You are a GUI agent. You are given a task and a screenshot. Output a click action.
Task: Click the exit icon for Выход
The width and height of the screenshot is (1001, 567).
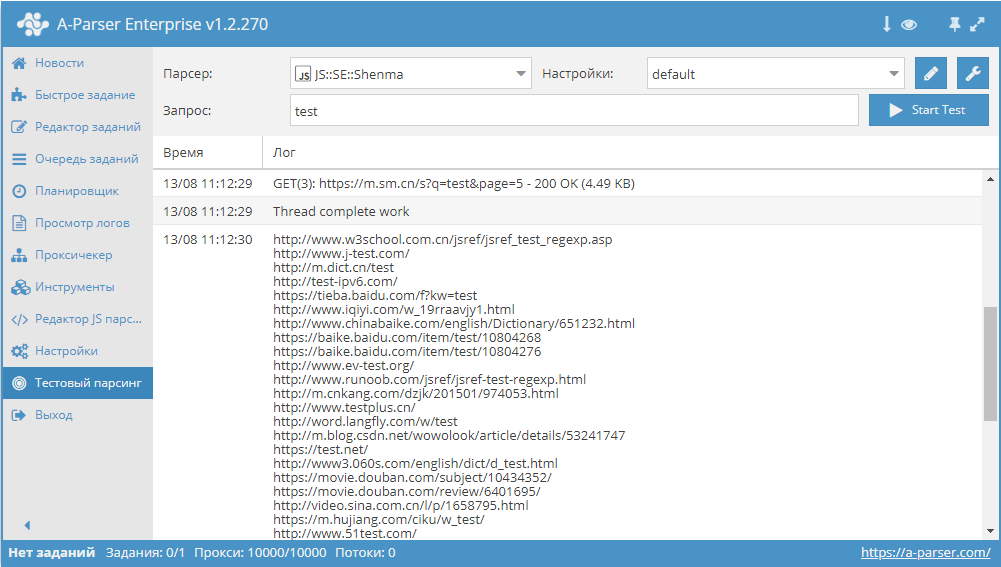(x=19, y=415)
